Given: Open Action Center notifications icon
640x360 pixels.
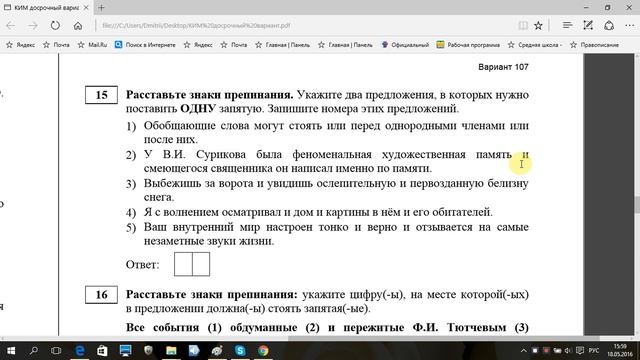Looking at the screenshot, I should tap(580, 351).
